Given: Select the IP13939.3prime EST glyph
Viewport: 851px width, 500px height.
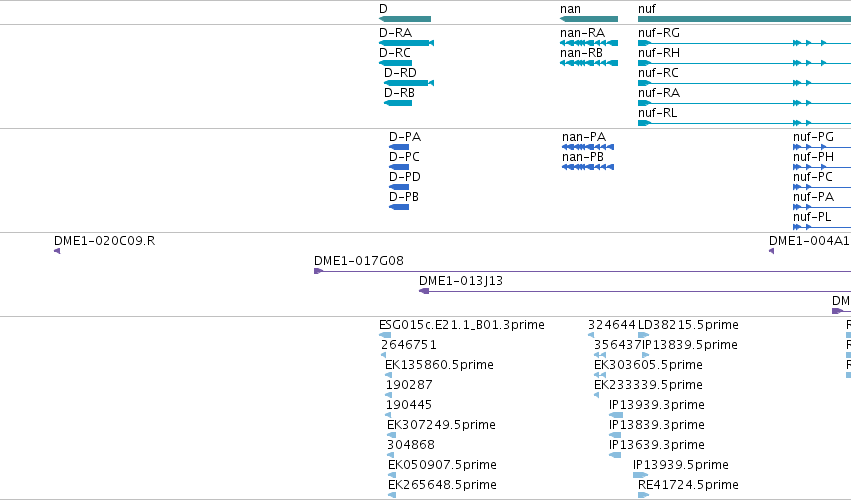Looking at the screenshot, I should pyautogui.click(x=615, y=415).
